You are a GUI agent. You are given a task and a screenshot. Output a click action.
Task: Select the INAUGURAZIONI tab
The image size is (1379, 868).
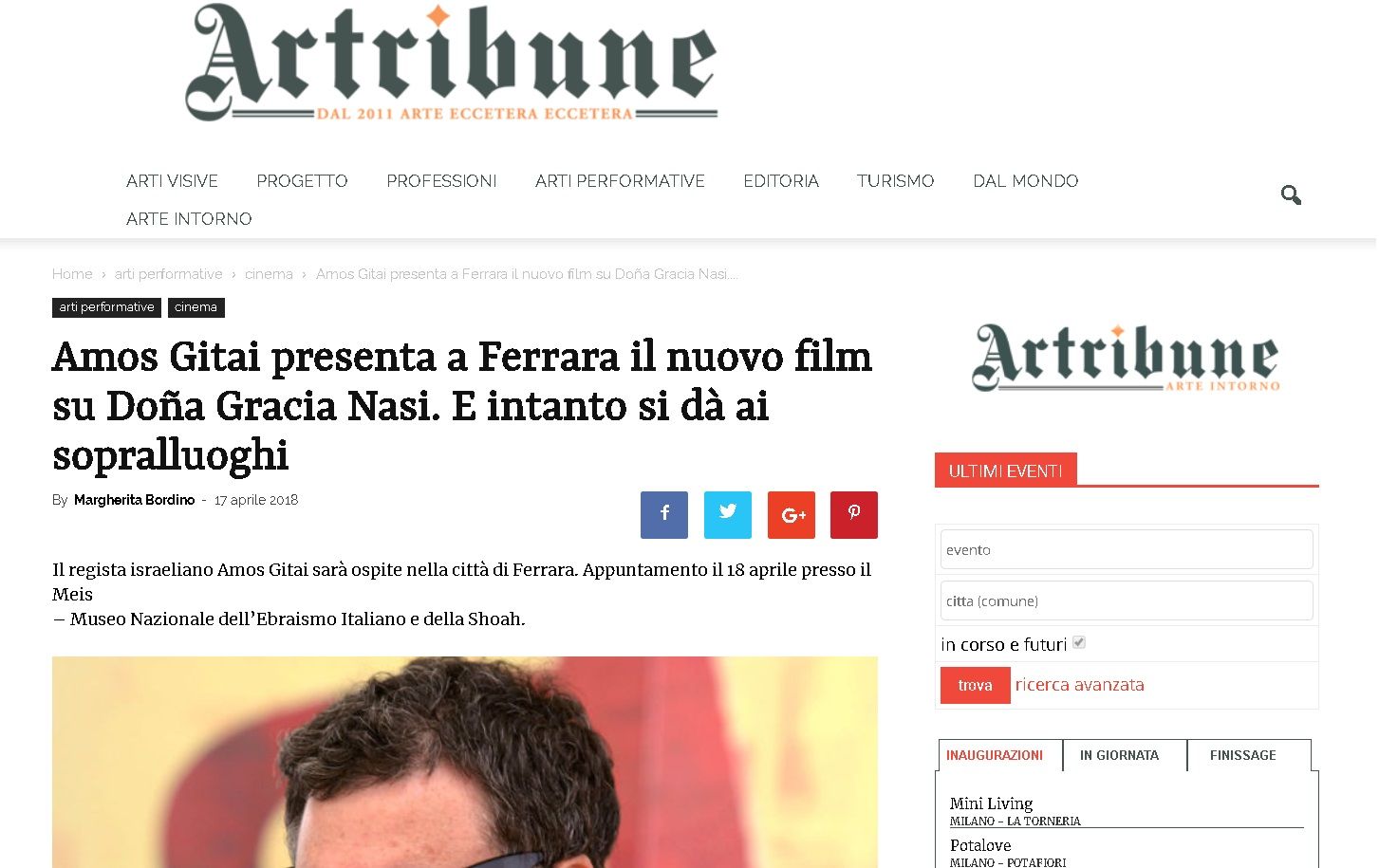[995, 755]
